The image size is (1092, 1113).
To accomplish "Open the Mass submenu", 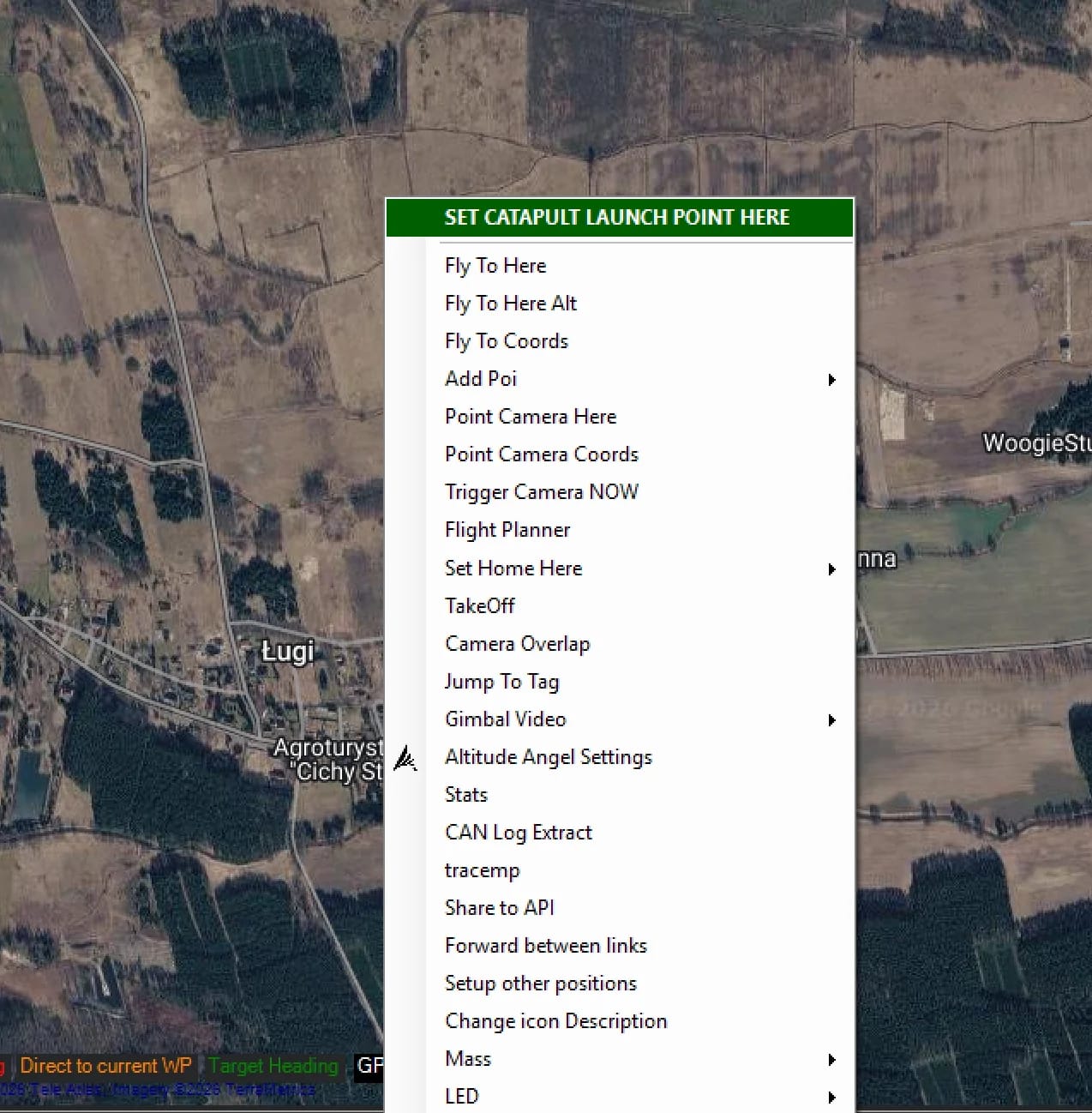I will pos(619,1058).
